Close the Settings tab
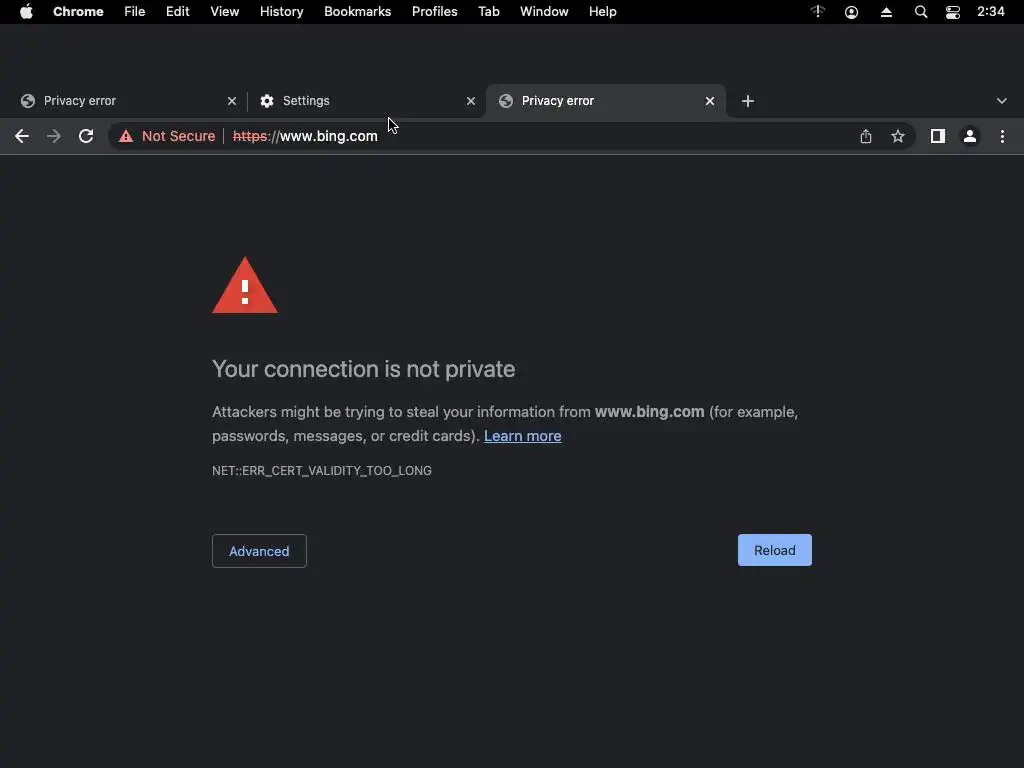 pyautogui.click(x=471, y=101)
